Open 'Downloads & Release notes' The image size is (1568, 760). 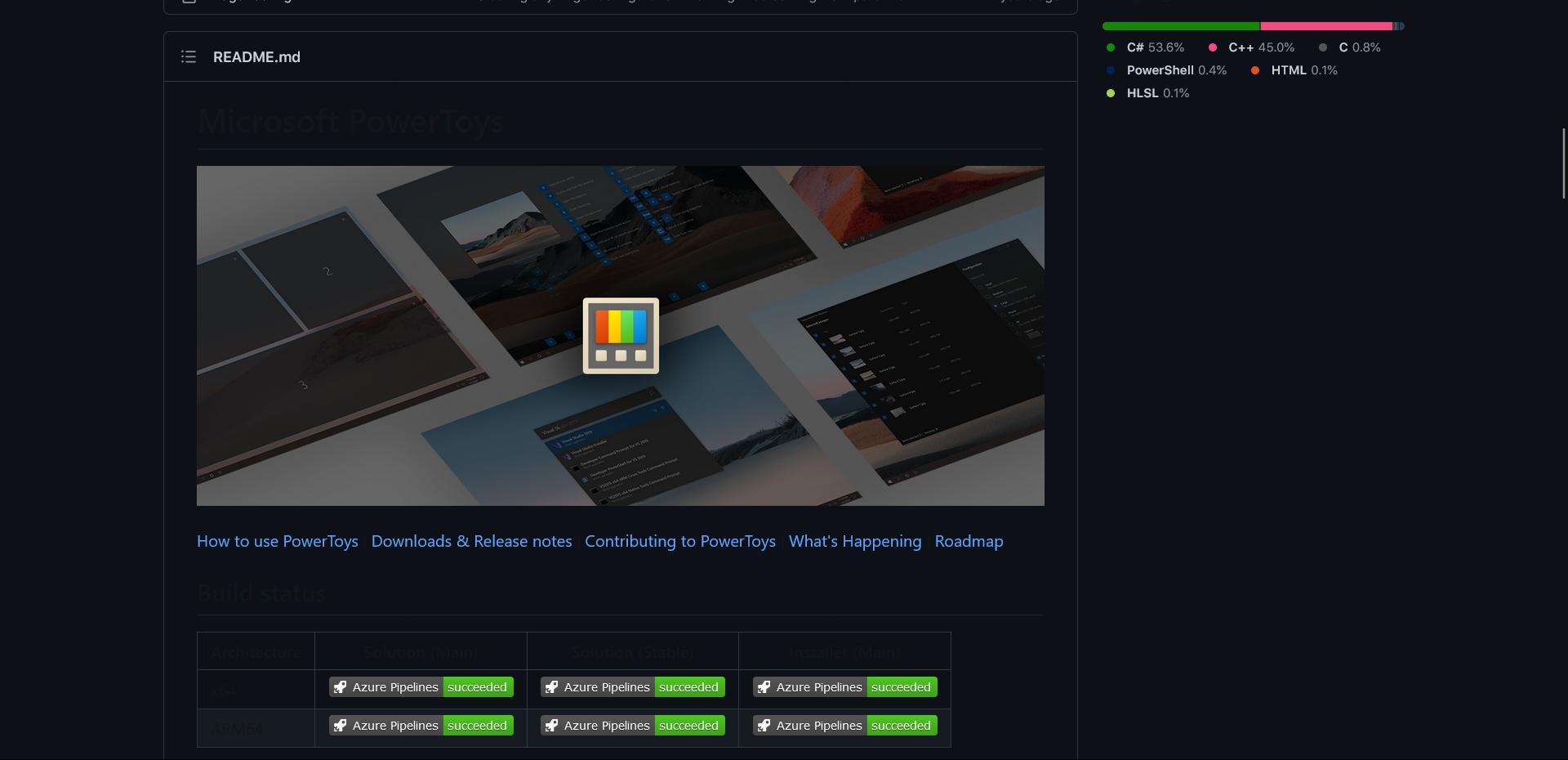click(x=471, y=541)
